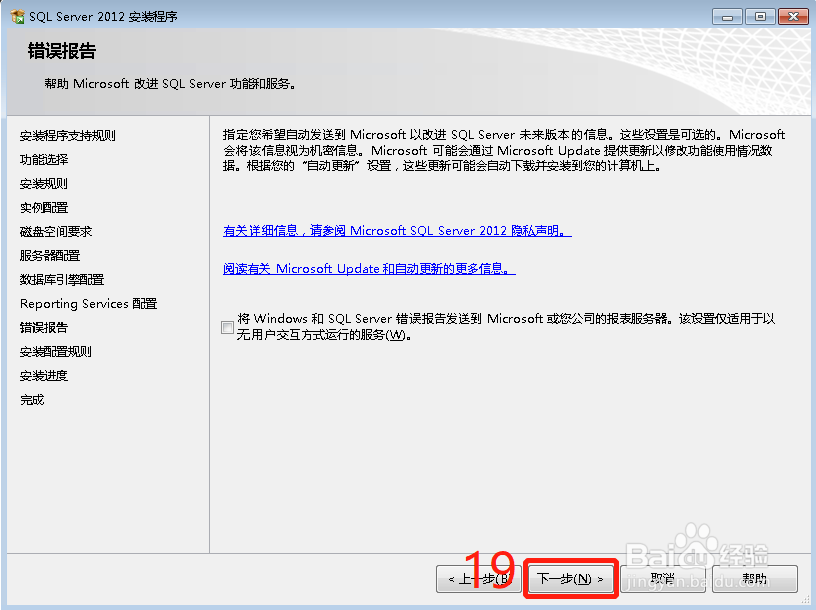Close the SQL Server 2012 setup window
Screen dimensions: 816x610
pos(793,17)
